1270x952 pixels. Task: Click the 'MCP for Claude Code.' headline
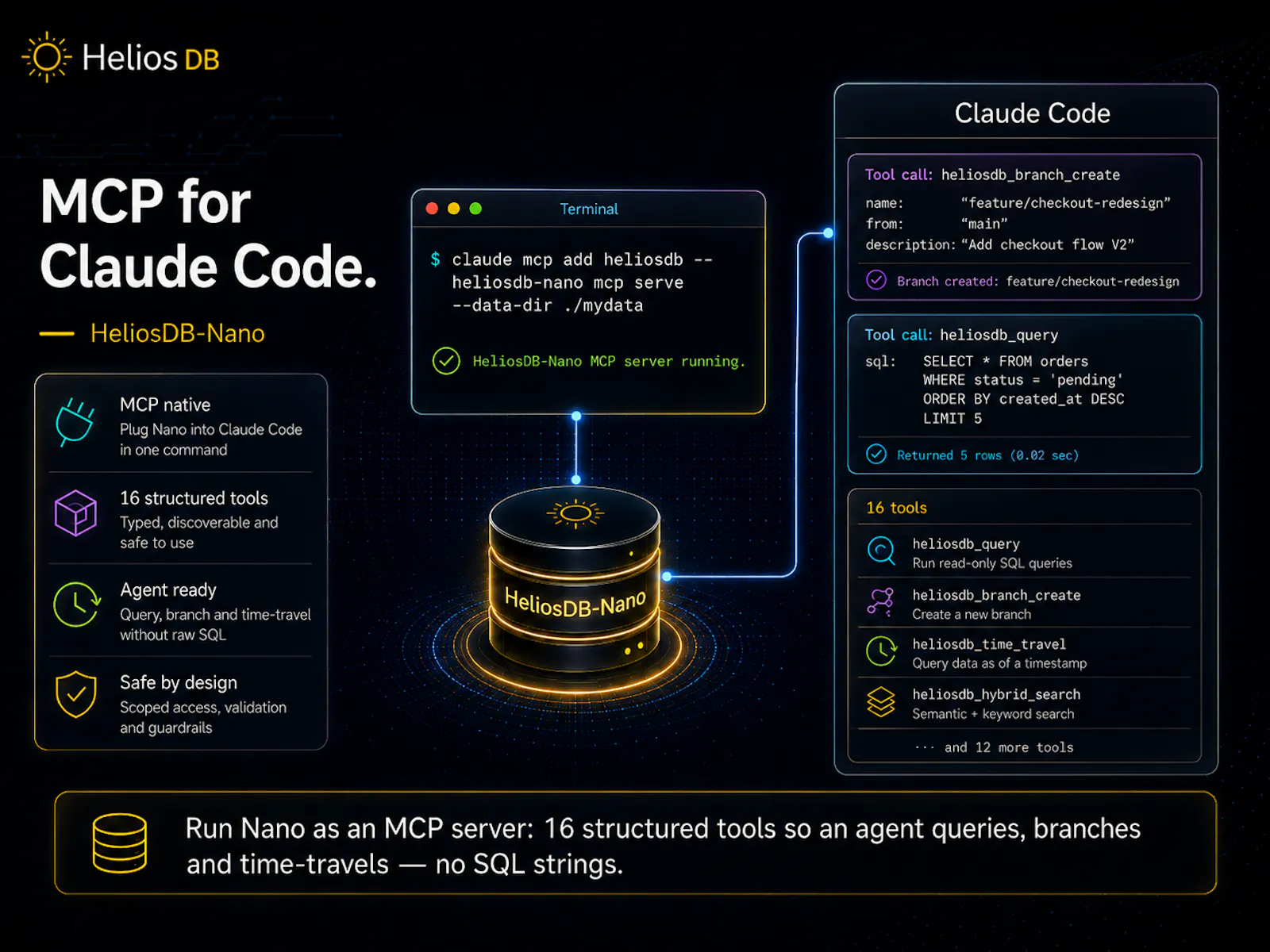pyautogui.click(x=208, y=234)
